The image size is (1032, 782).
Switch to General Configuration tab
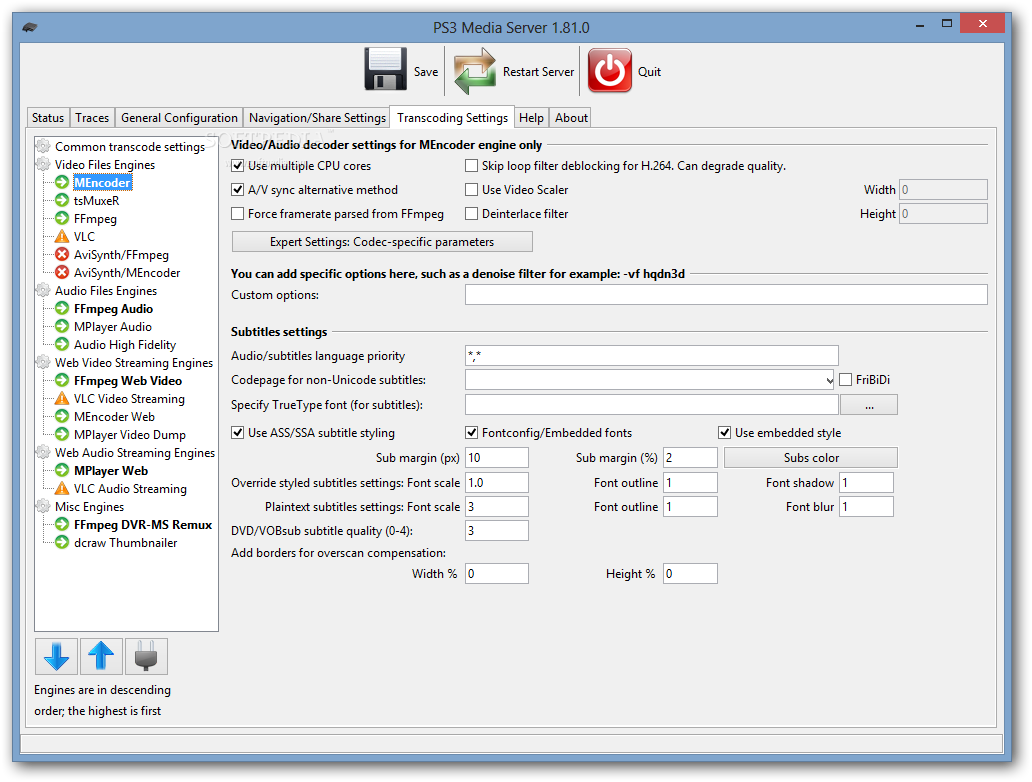(x=179, y=118)
